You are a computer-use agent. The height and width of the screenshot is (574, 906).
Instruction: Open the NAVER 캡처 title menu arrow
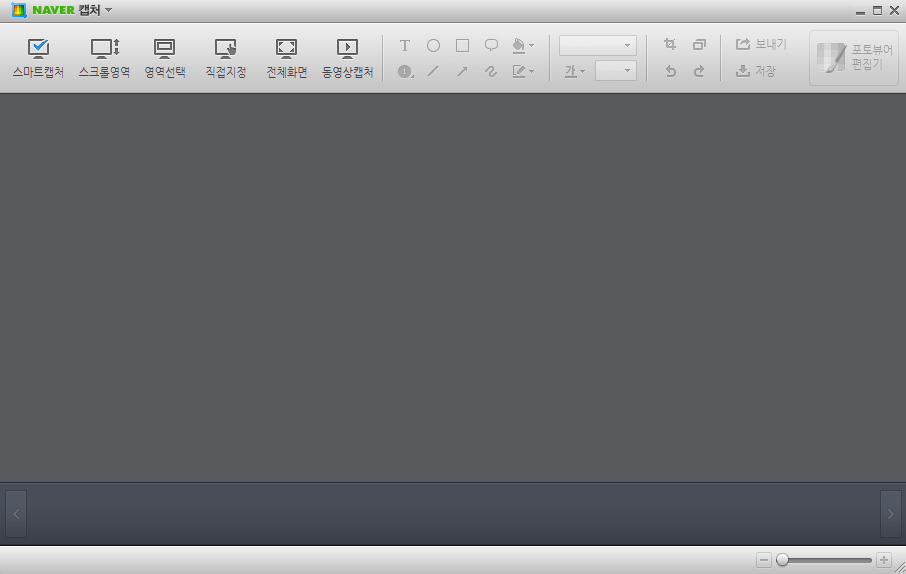[x=109, y=10]
